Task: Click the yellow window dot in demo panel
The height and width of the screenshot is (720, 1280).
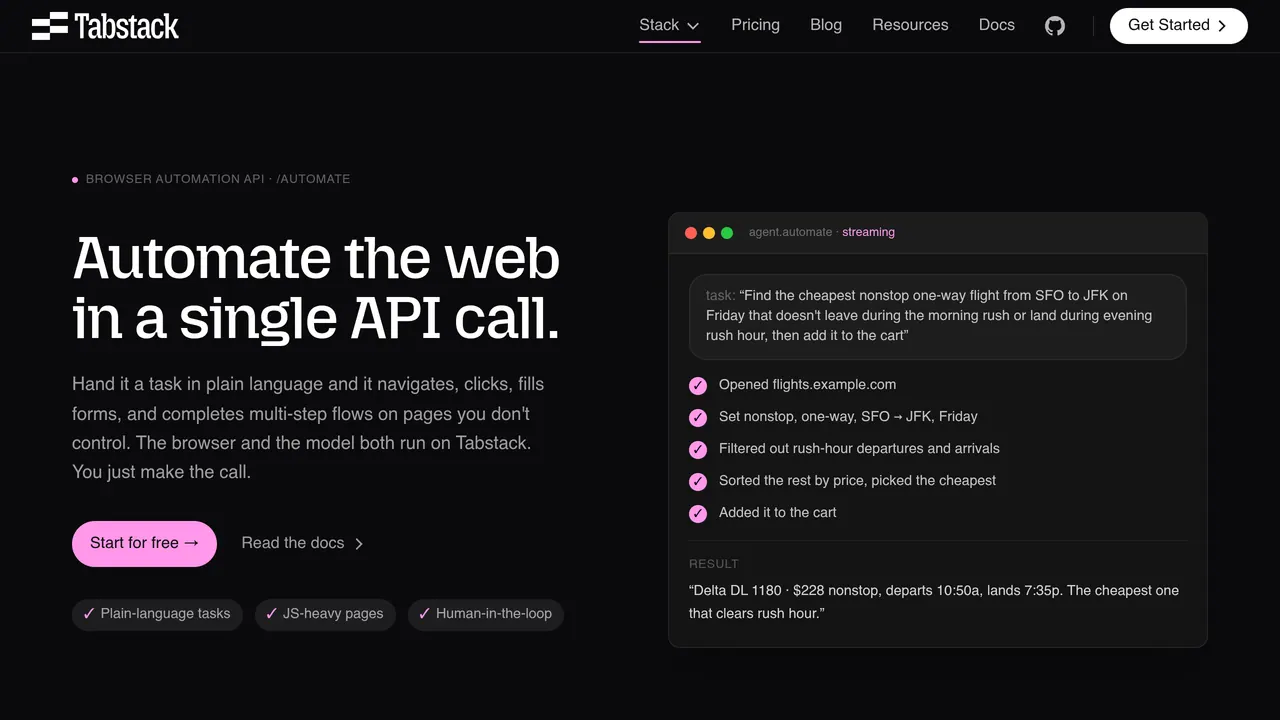Action: coord(709,233)
